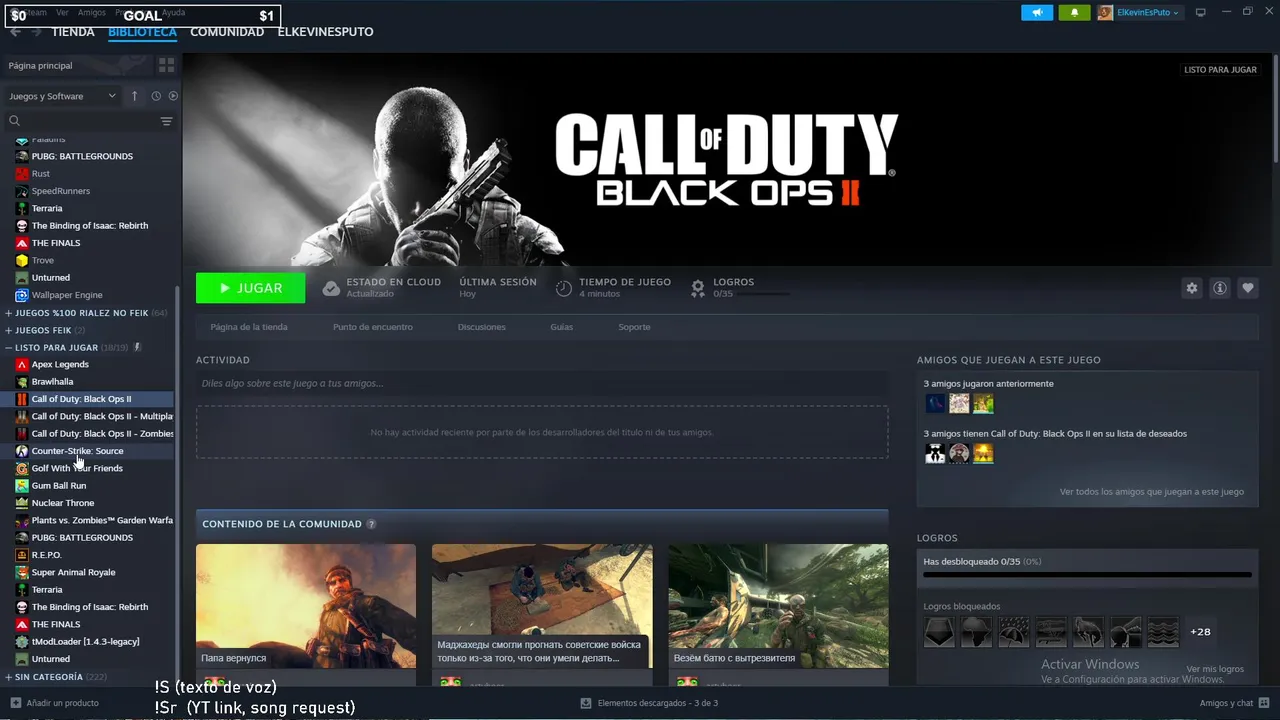1280x720 pixels.
Task: Click the green JUGAR button
Action: (x=251, y=288)
